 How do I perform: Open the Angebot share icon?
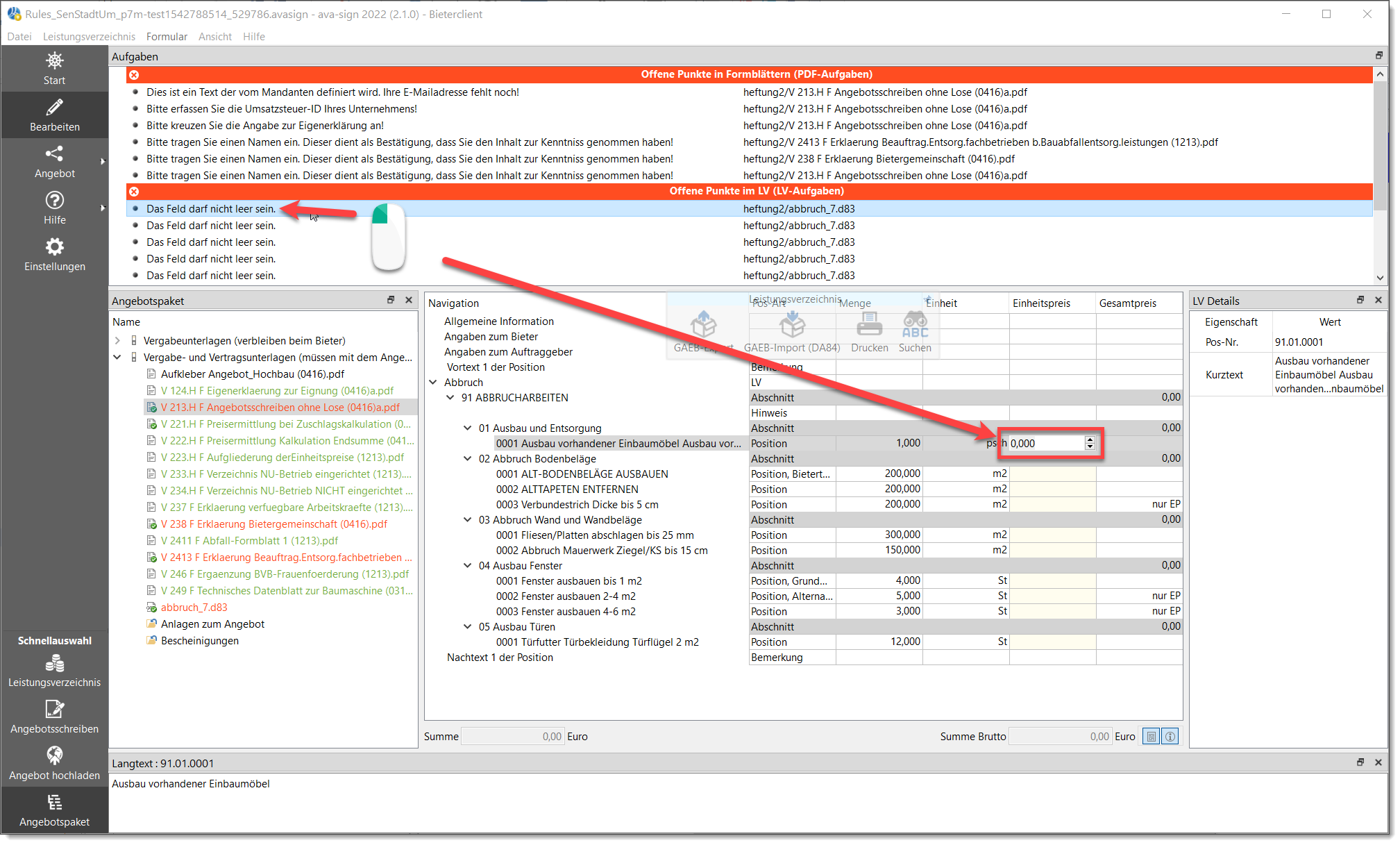(54, 153)
